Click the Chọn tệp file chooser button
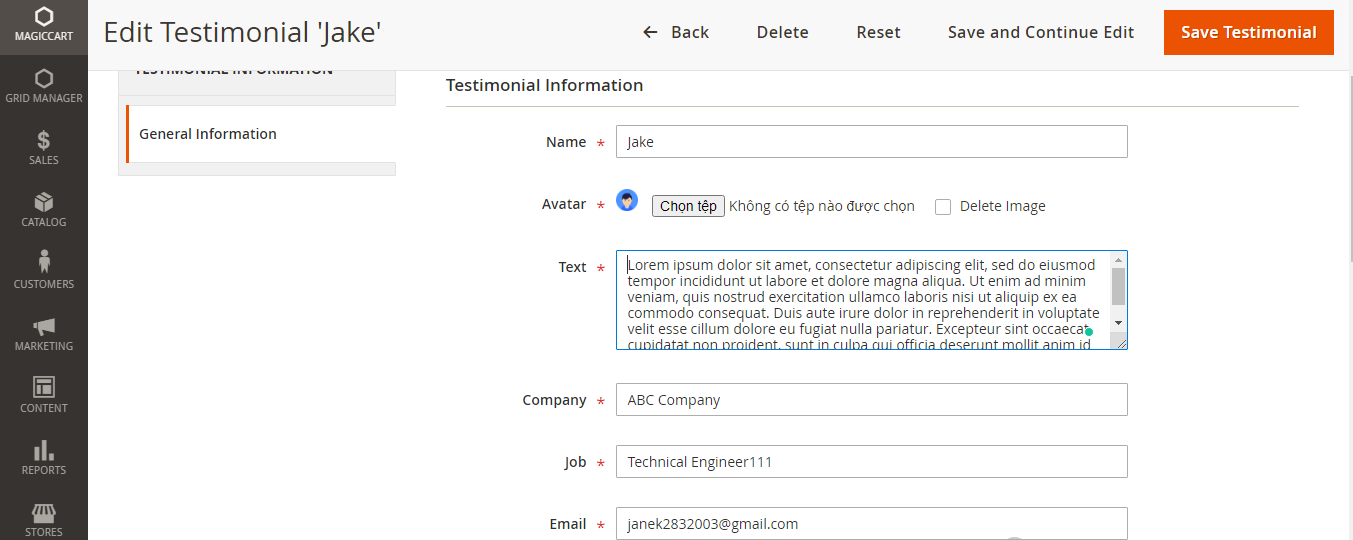The width and height of the screenshot is (1353, 540). 688,206
